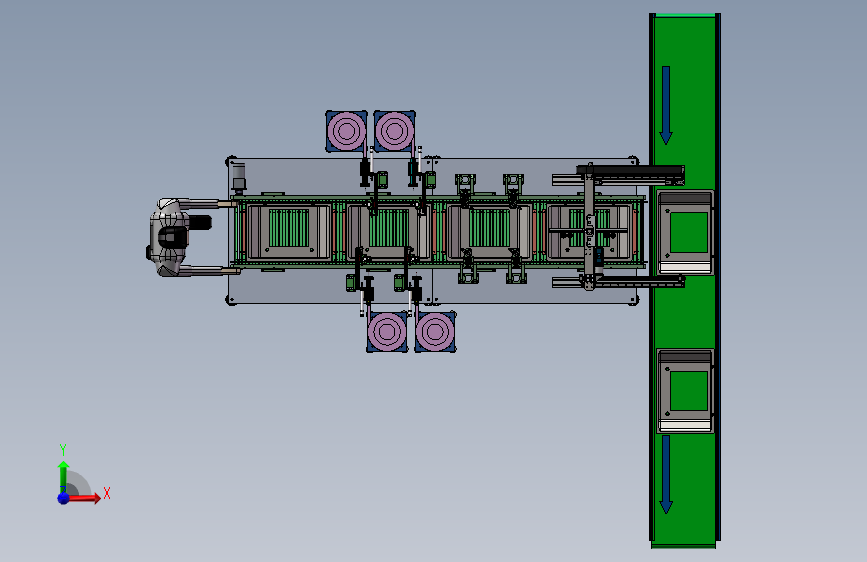The image size is (867, 562).
Task: Select the upper-right purple reel feeder
Action: pyautogui.click(x=394, y=131)
